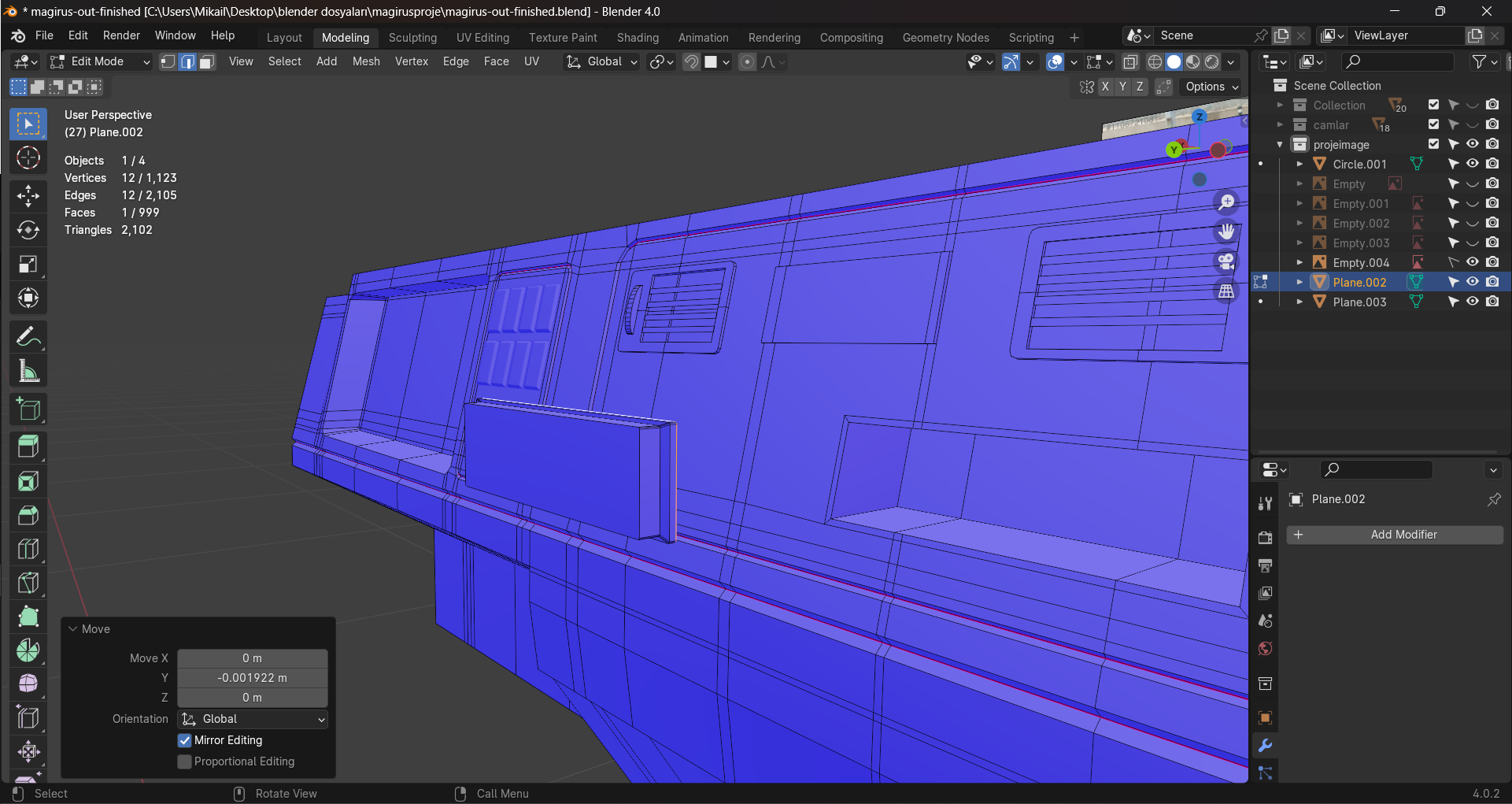
Task: Open Modifiers wrench properties tab
Action: [1265, 745]
